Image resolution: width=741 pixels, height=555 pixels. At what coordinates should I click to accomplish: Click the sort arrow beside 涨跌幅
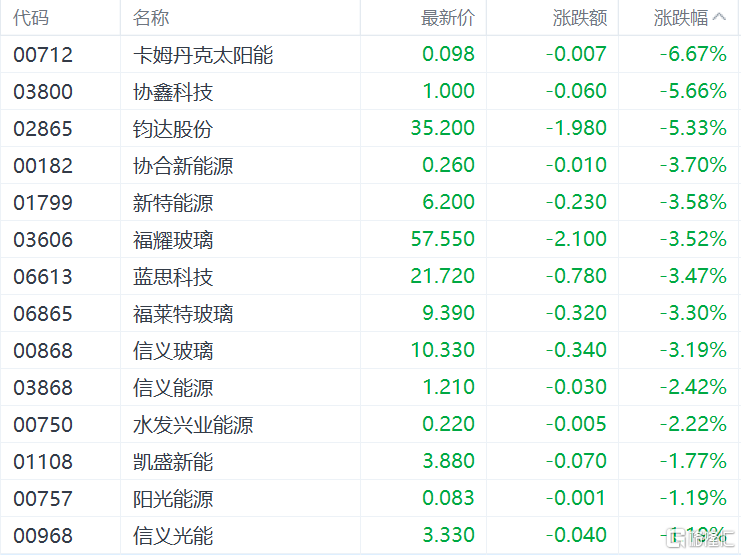pos(720,17)
